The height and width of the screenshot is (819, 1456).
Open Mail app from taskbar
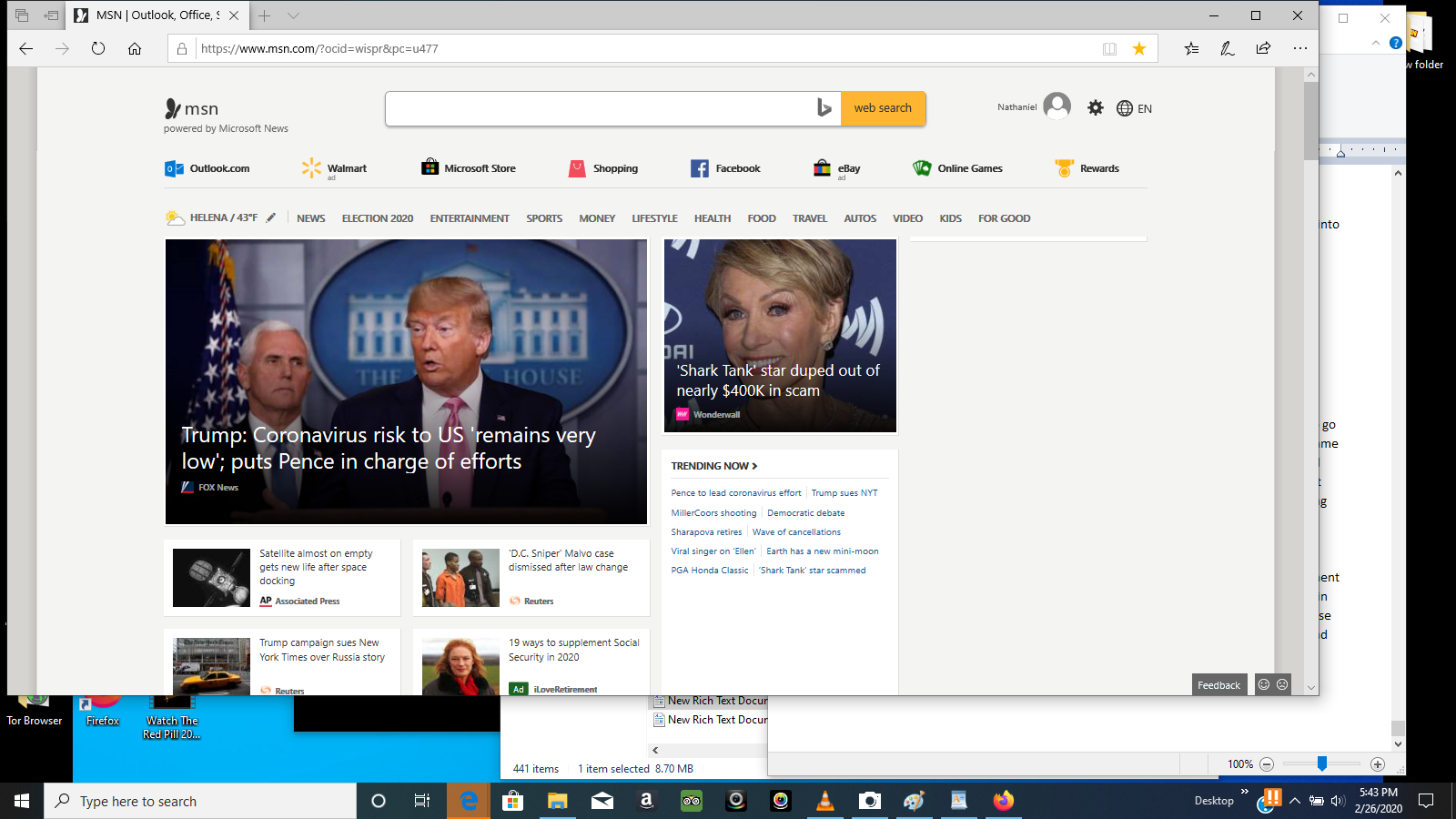click(x=602, y=801)
